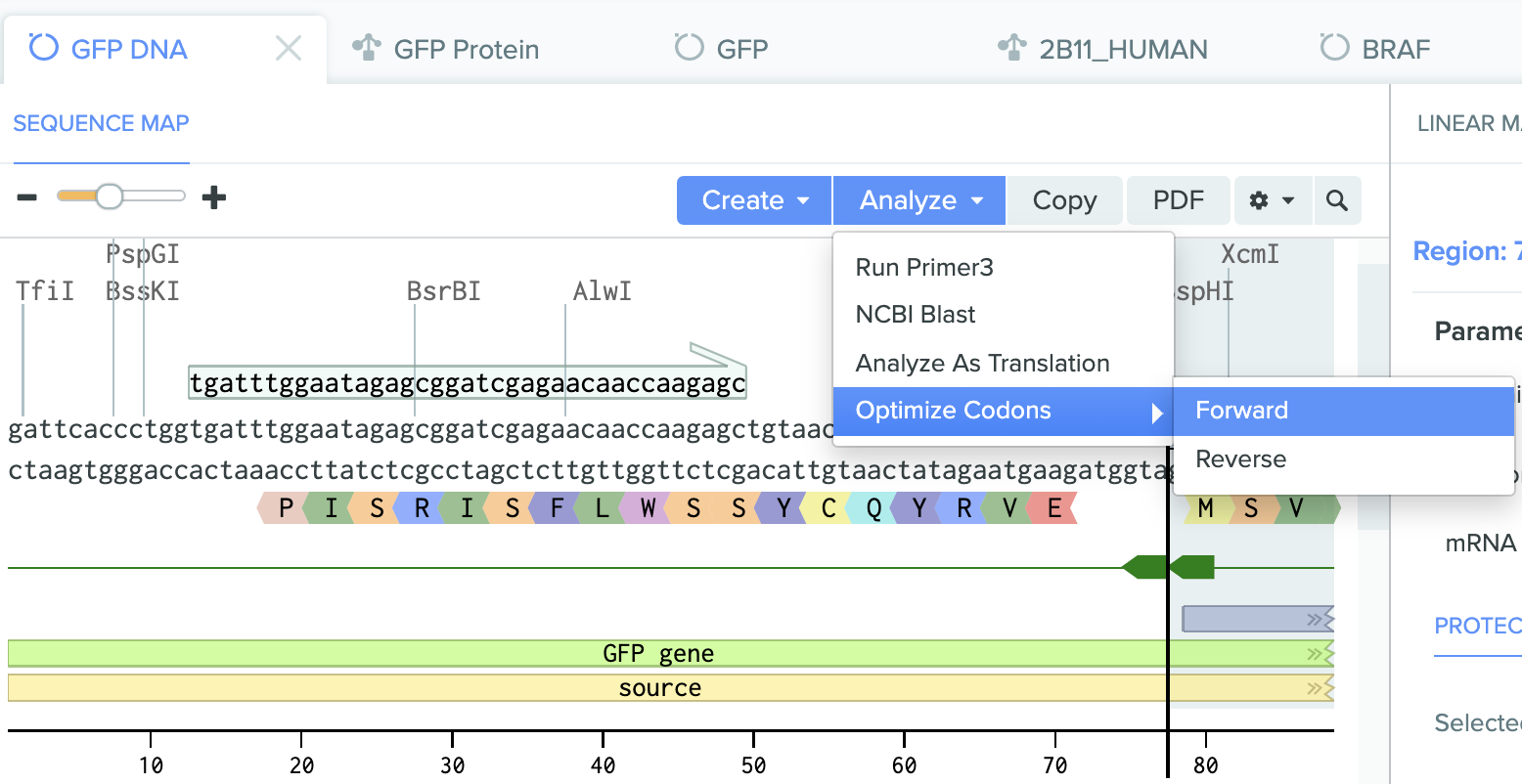The width and height of the screenshot is (1522, 784).
Task: Open the Create dropdown
Action: pos(754,200)
